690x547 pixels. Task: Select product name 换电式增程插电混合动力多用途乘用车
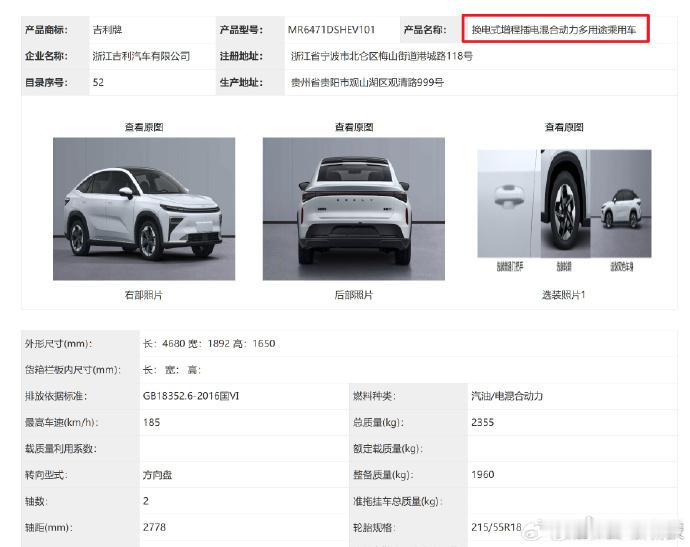click(554, 30)
